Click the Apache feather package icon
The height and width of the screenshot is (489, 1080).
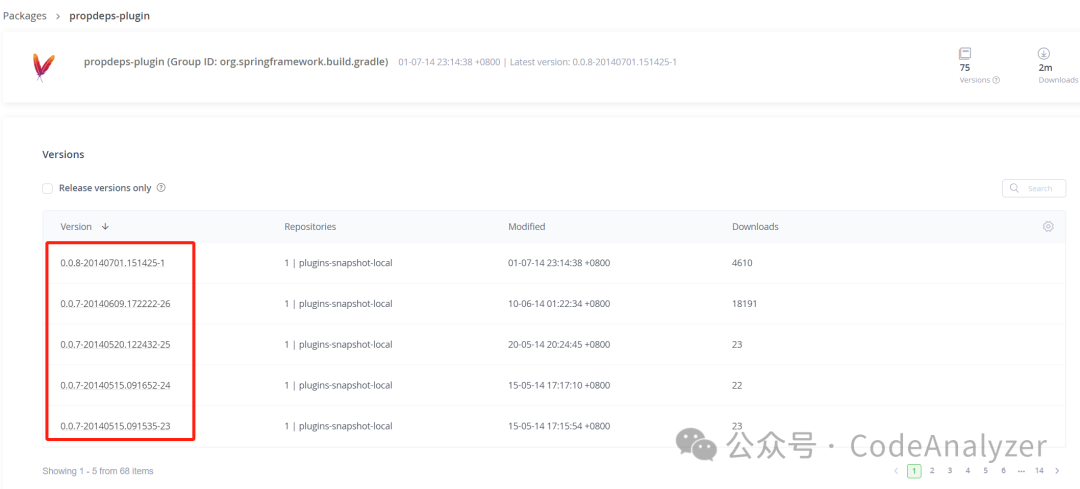(43, 67)
